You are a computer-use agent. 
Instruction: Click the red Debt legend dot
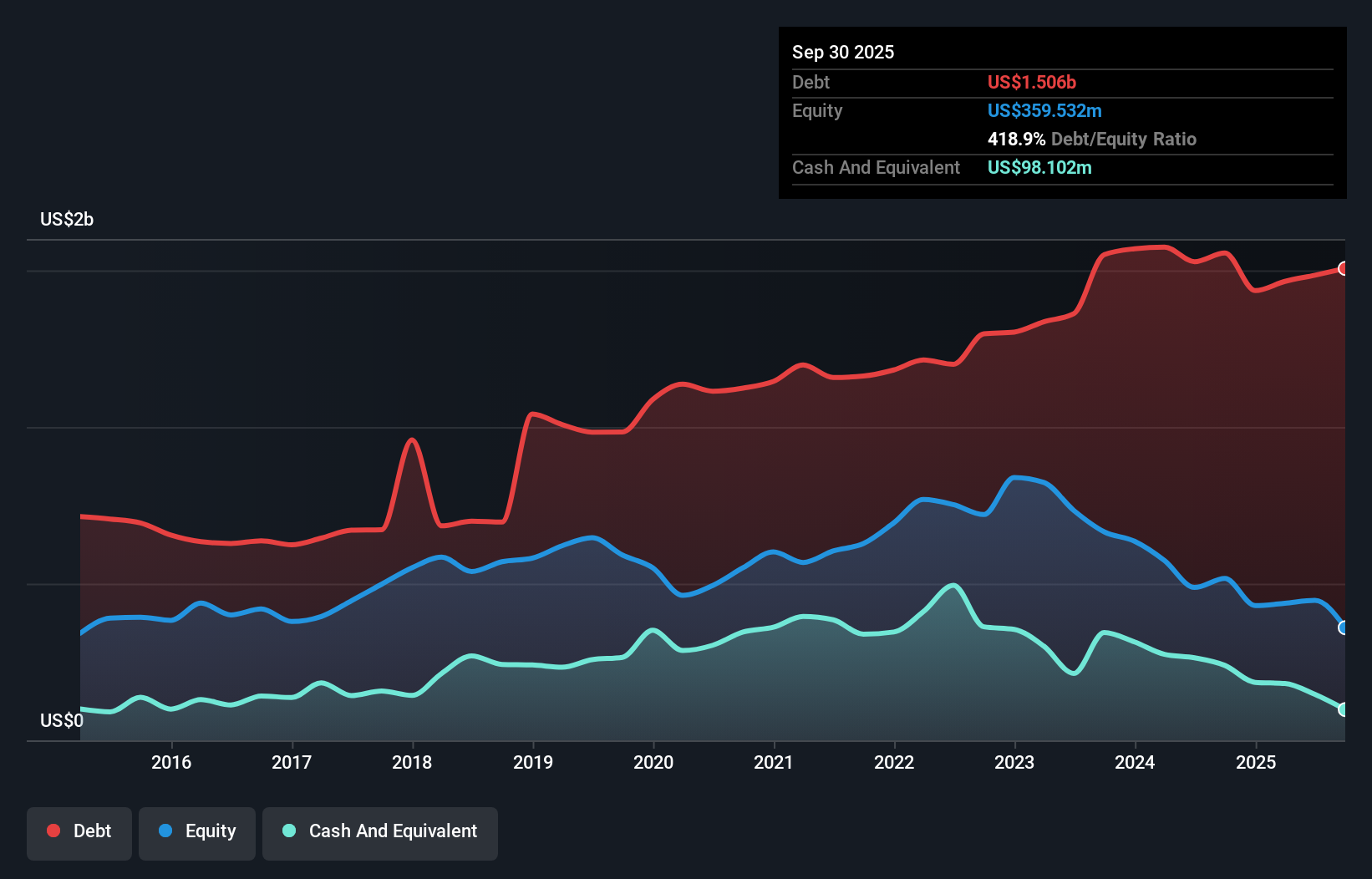click(53, 831)
